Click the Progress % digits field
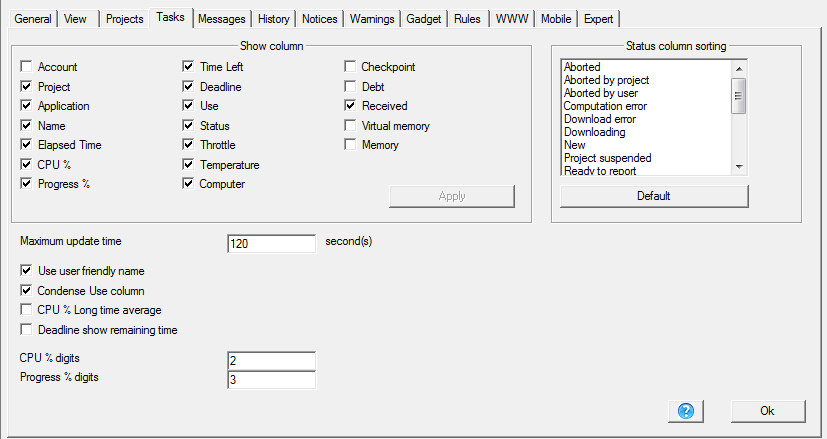Viewport: 827px width, 439px height. click(272, 380)
